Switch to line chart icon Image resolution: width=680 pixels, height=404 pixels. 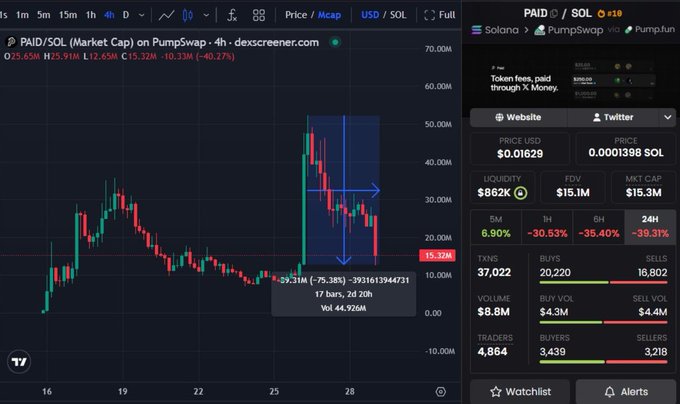click(x=167, y=16)
